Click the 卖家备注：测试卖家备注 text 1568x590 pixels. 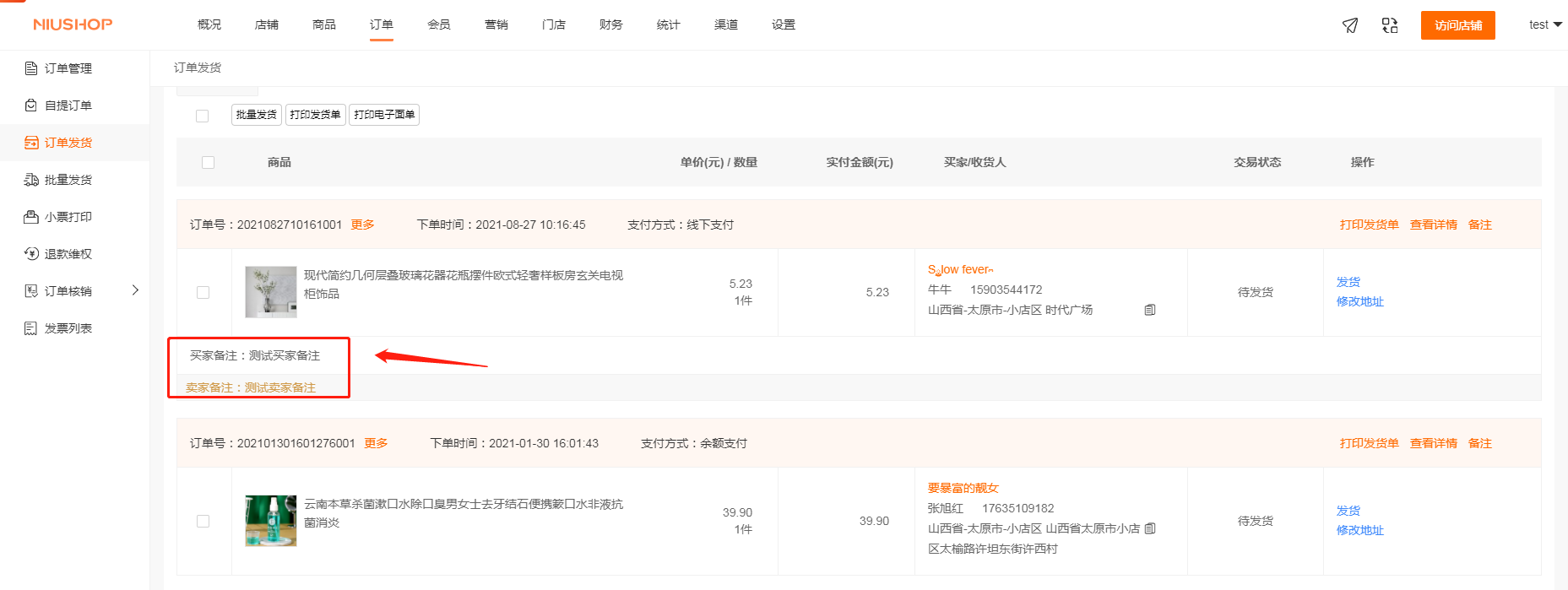click(x=251, y=387)
